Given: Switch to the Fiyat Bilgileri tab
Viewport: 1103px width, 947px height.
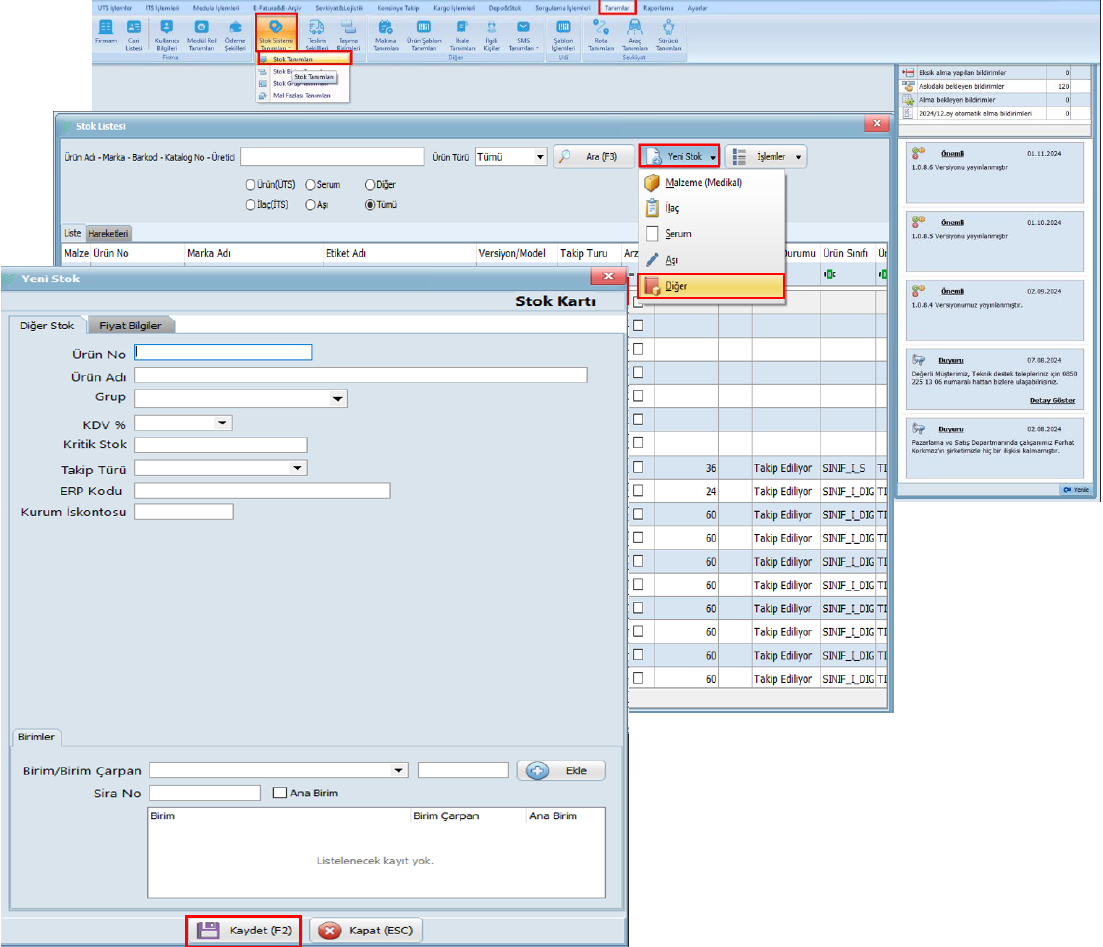Looking at the screenshot, I should [x=131, y=325].
